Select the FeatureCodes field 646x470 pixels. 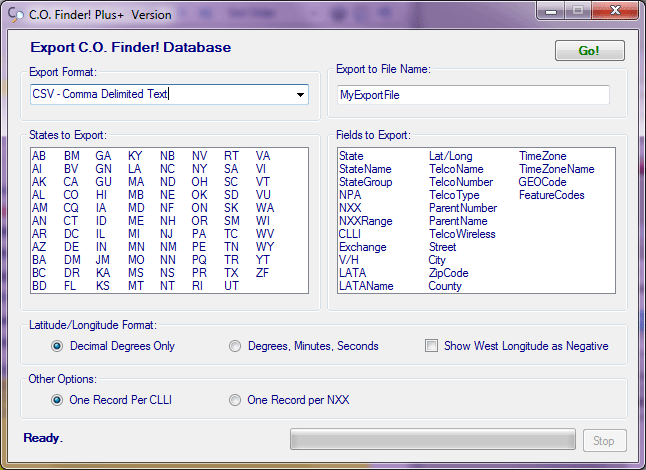[x=552, y=195]
